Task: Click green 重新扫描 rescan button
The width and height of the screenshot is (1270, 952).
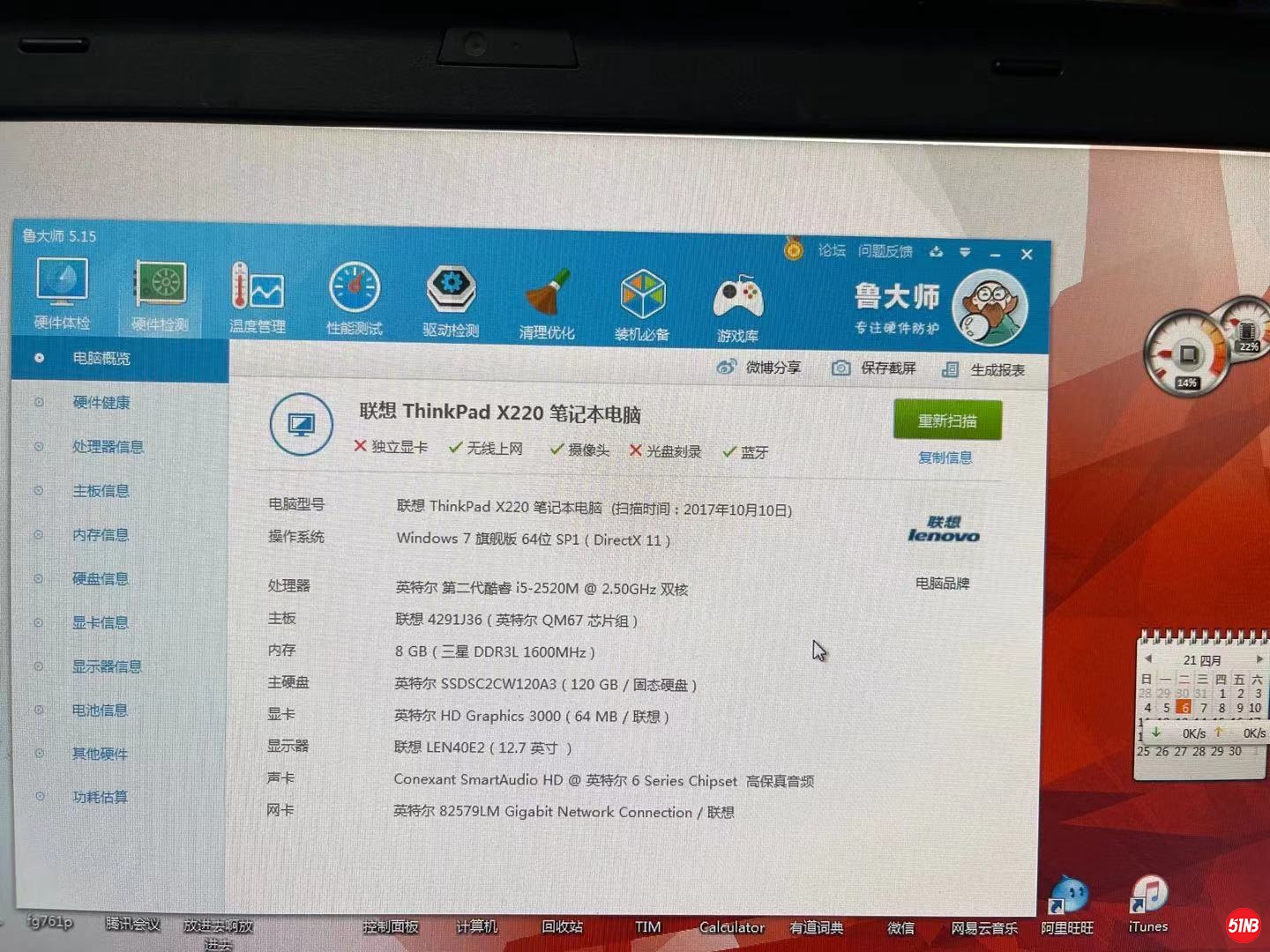Action: [947, 420]
